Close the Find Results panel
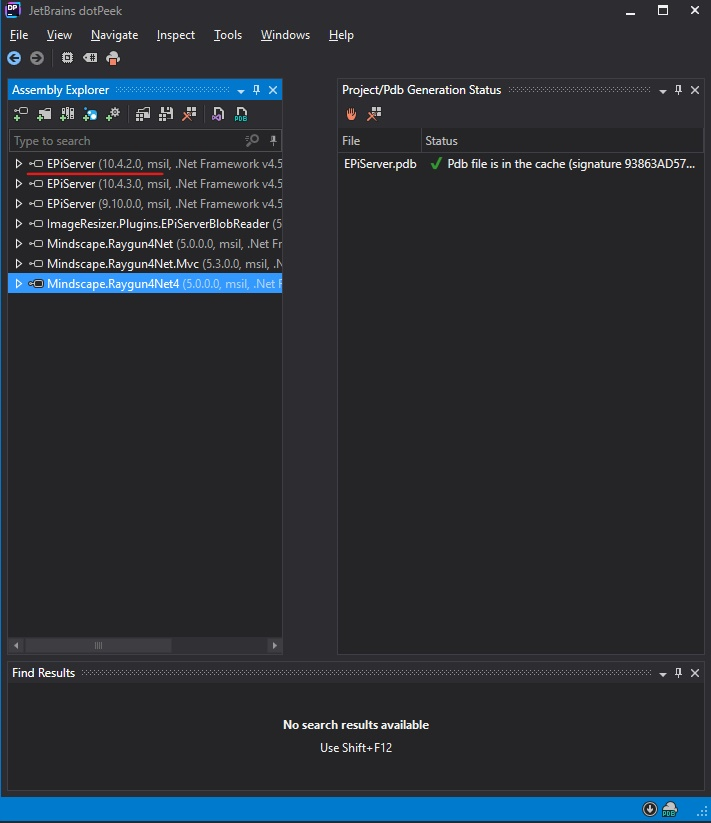The width and height of the screenshot is (711, 823). (695, 672)
